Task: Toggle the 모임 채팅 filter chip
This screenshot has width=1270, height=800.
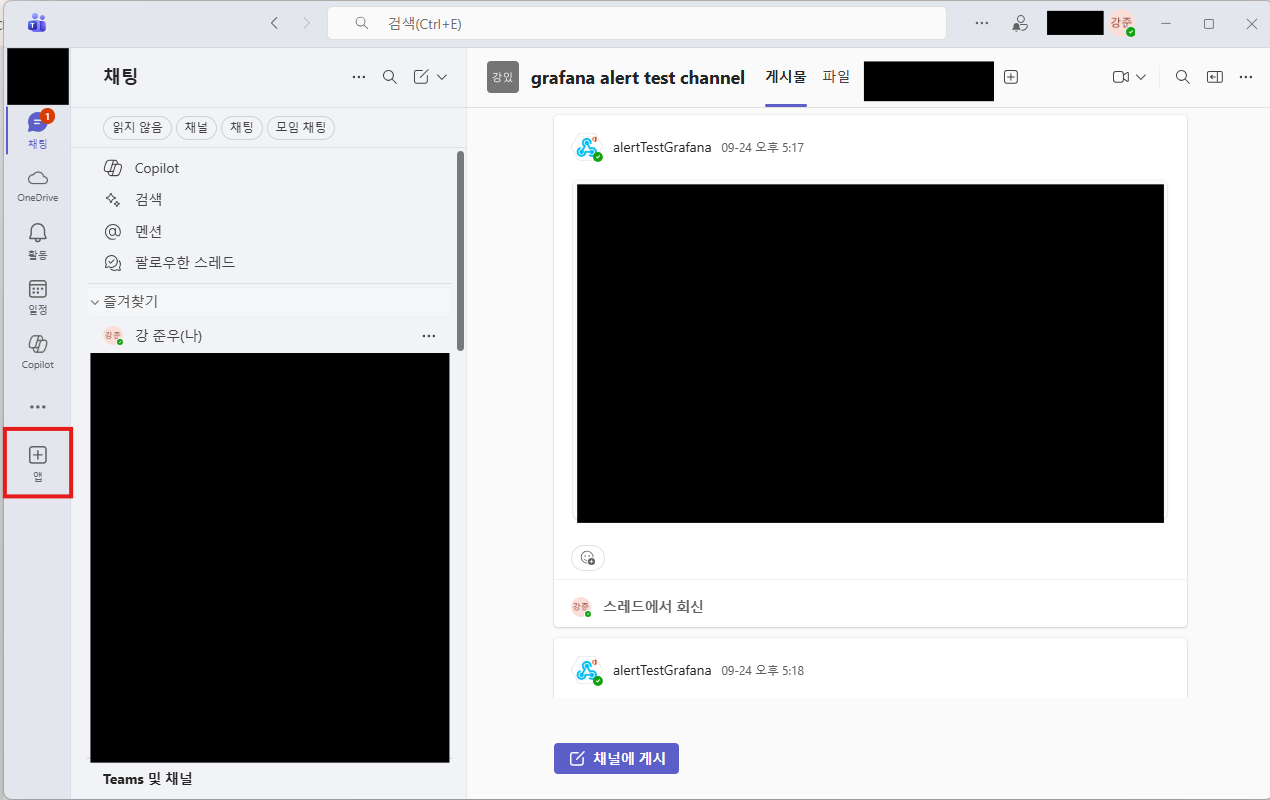Action: coord(300,127)
